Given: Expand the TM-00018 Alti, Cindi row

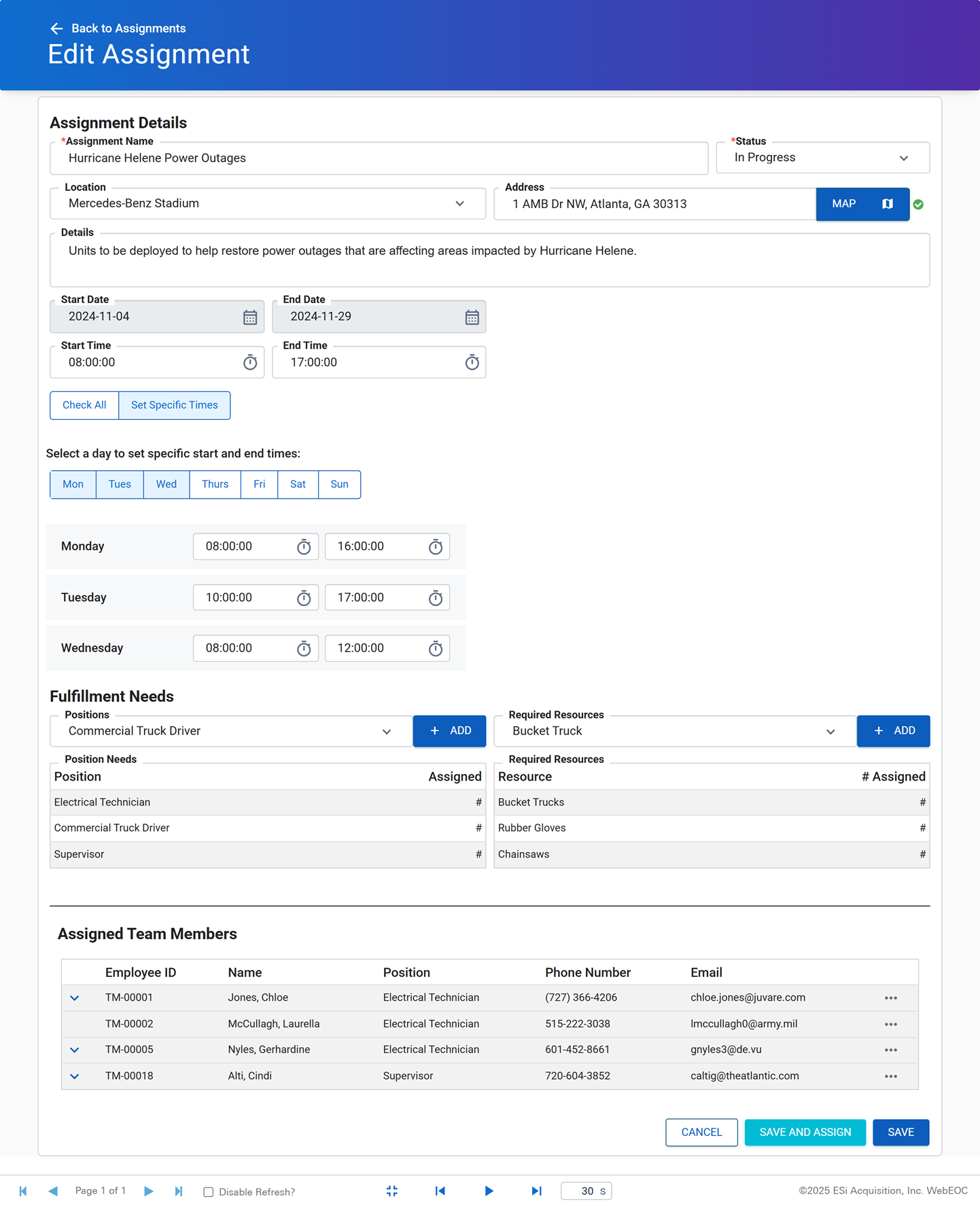Looking at the screenshot, I should point(75,1076).
